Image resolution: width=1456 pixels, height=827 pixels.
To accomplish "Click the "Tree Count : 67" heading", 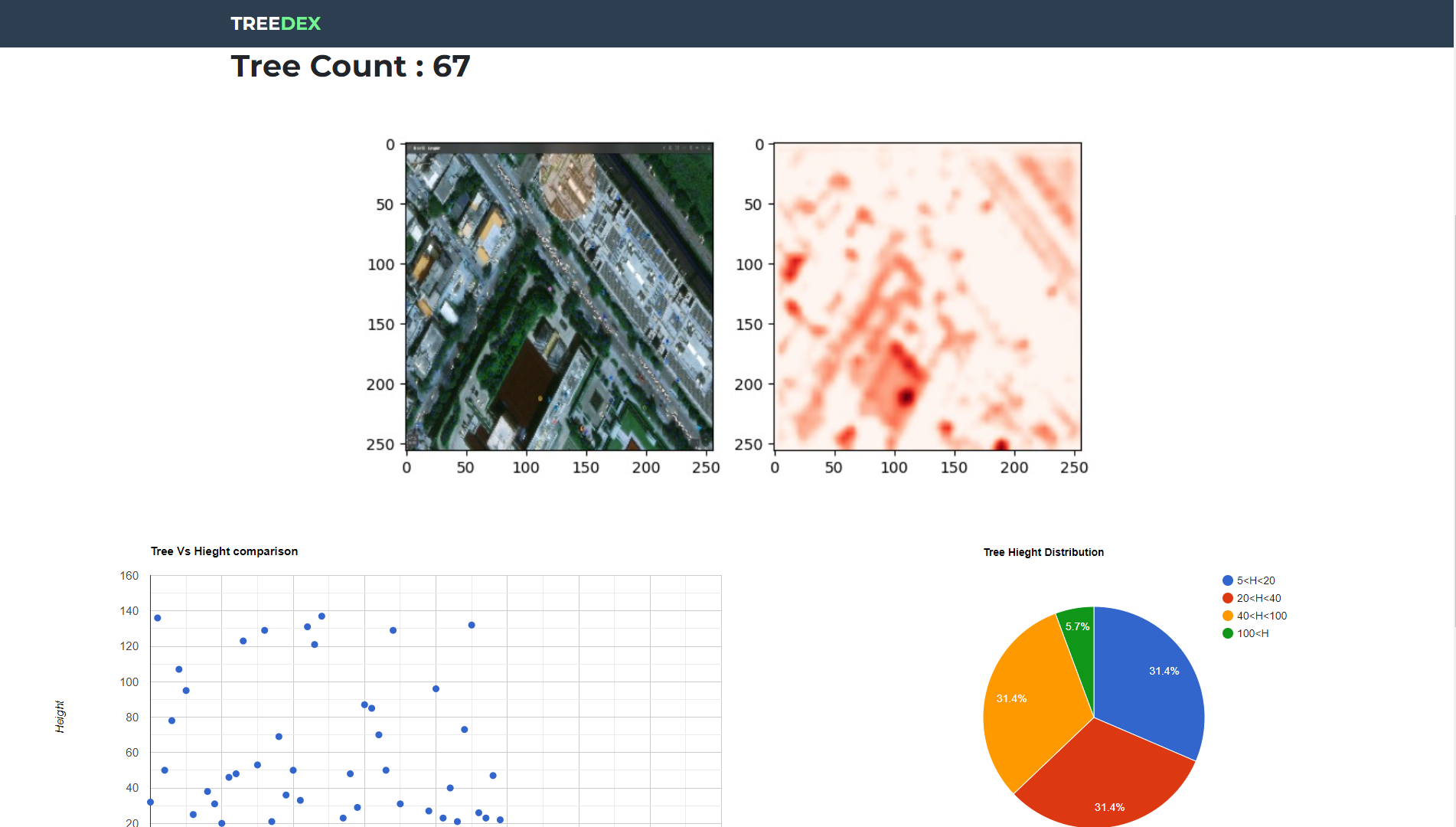I will pos(351,67).
